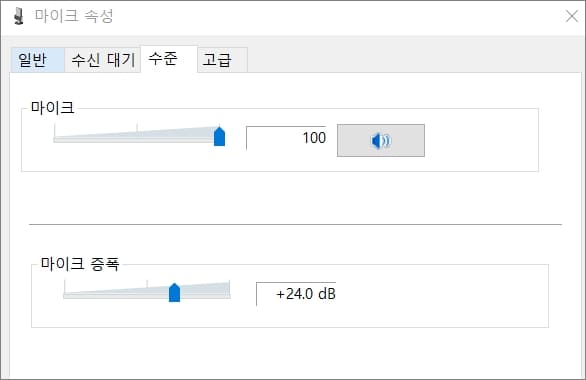
Task: Decrease boost by clicking track left of handle
Action: tap(116, 296)
